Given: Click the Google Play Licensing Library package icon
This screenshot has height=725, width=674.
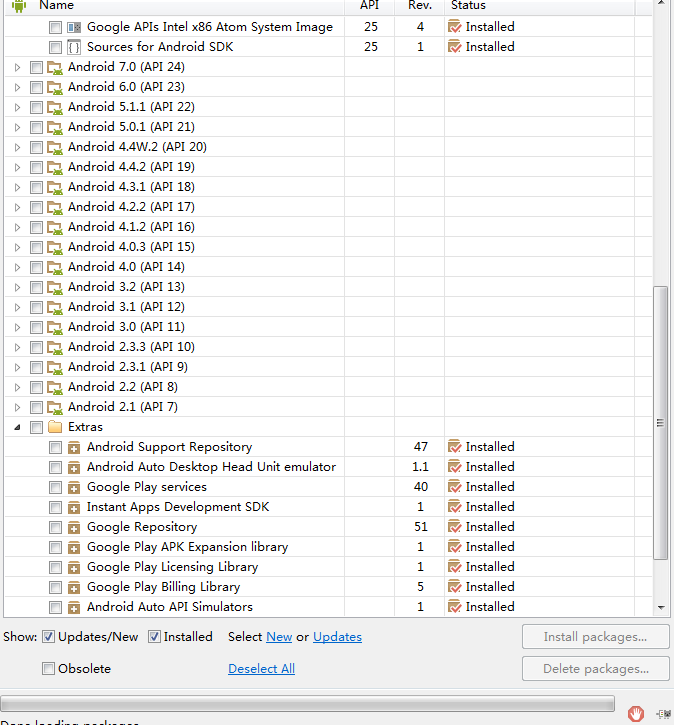Looking at the screenshot, I should 74,567.
